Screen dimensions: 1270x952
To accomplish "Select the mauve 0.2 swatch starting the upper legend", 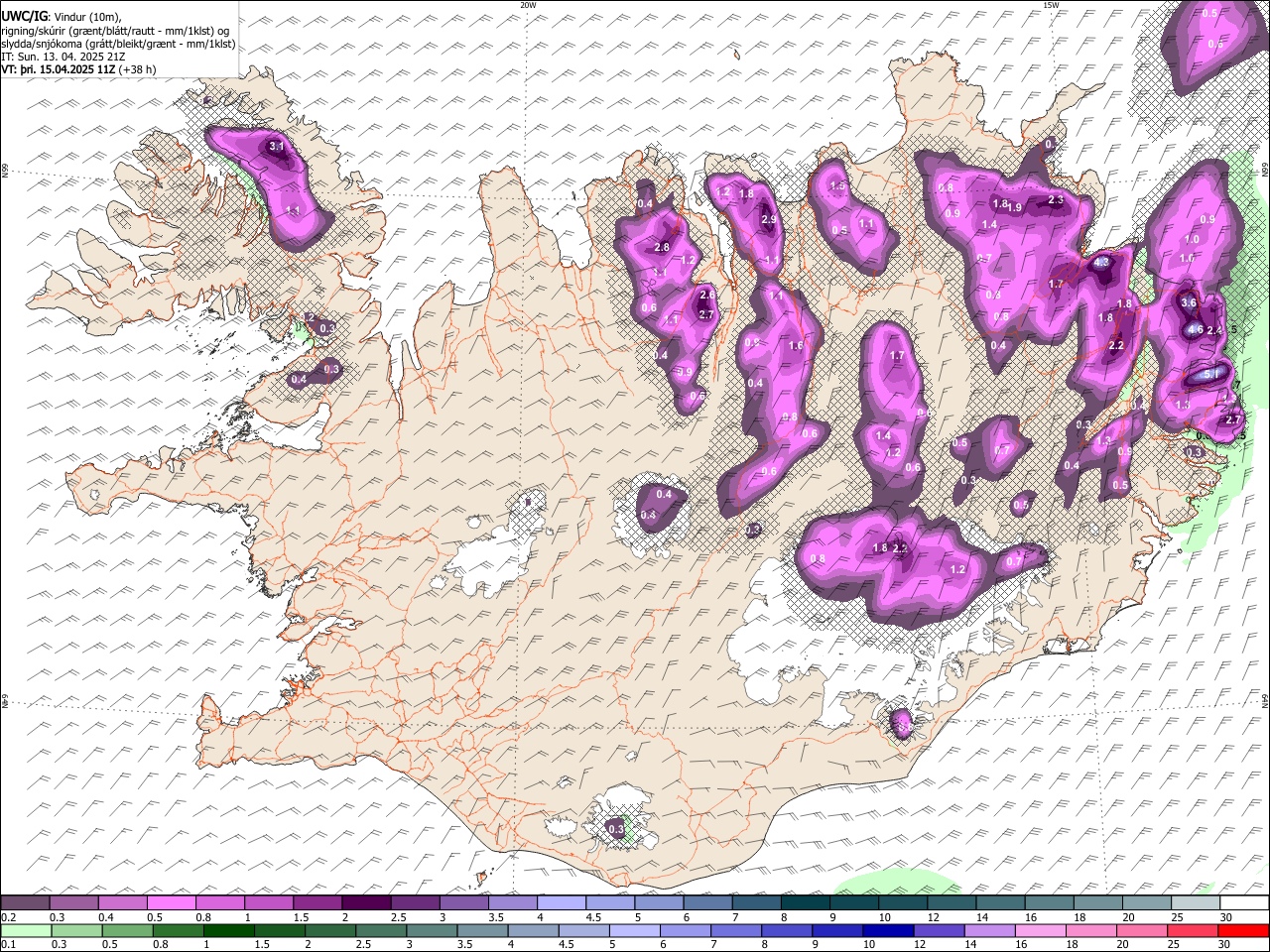I will pyautogui.click(x=25, y=902).
